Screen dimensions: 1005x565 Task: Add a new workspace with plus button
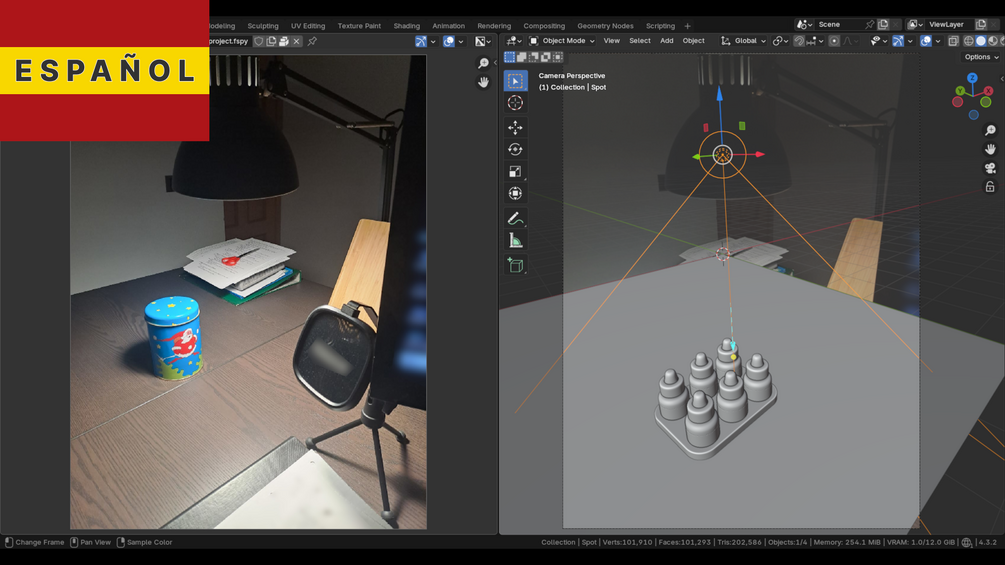click(688, 26)
